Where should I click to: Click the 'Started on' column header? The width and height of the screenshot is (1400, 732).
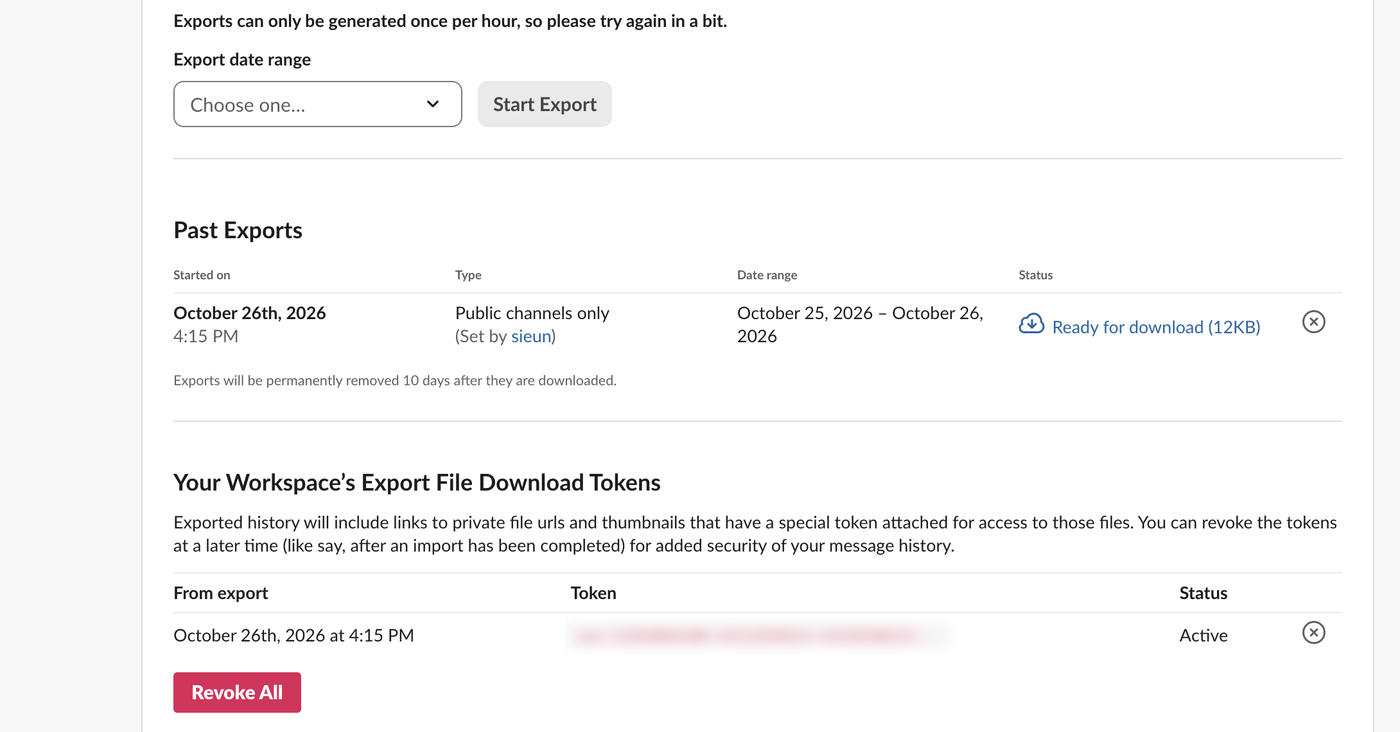[x=202, y=275]
